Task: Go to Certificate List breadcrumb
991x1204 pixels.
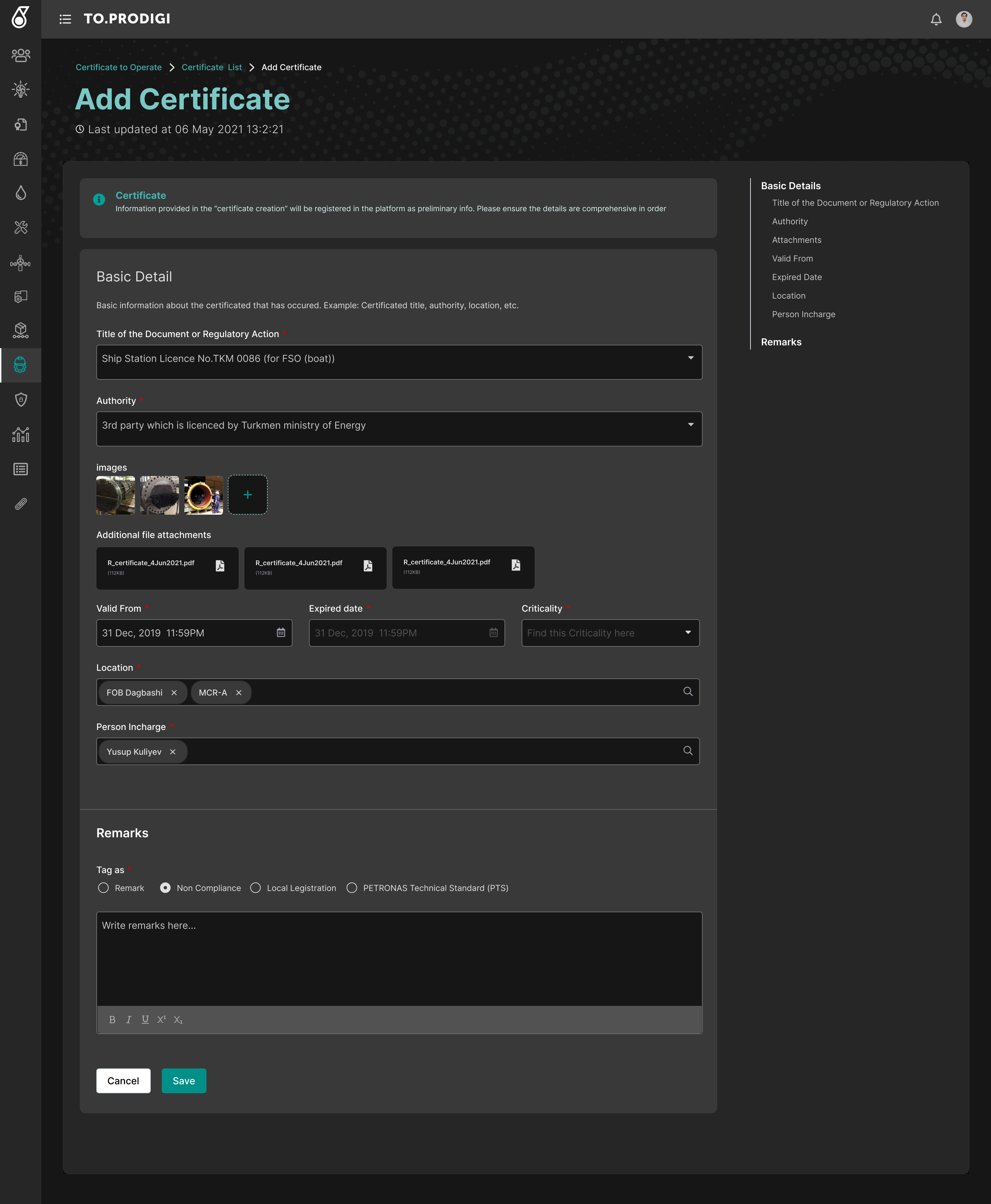Action: coord(211,67)
